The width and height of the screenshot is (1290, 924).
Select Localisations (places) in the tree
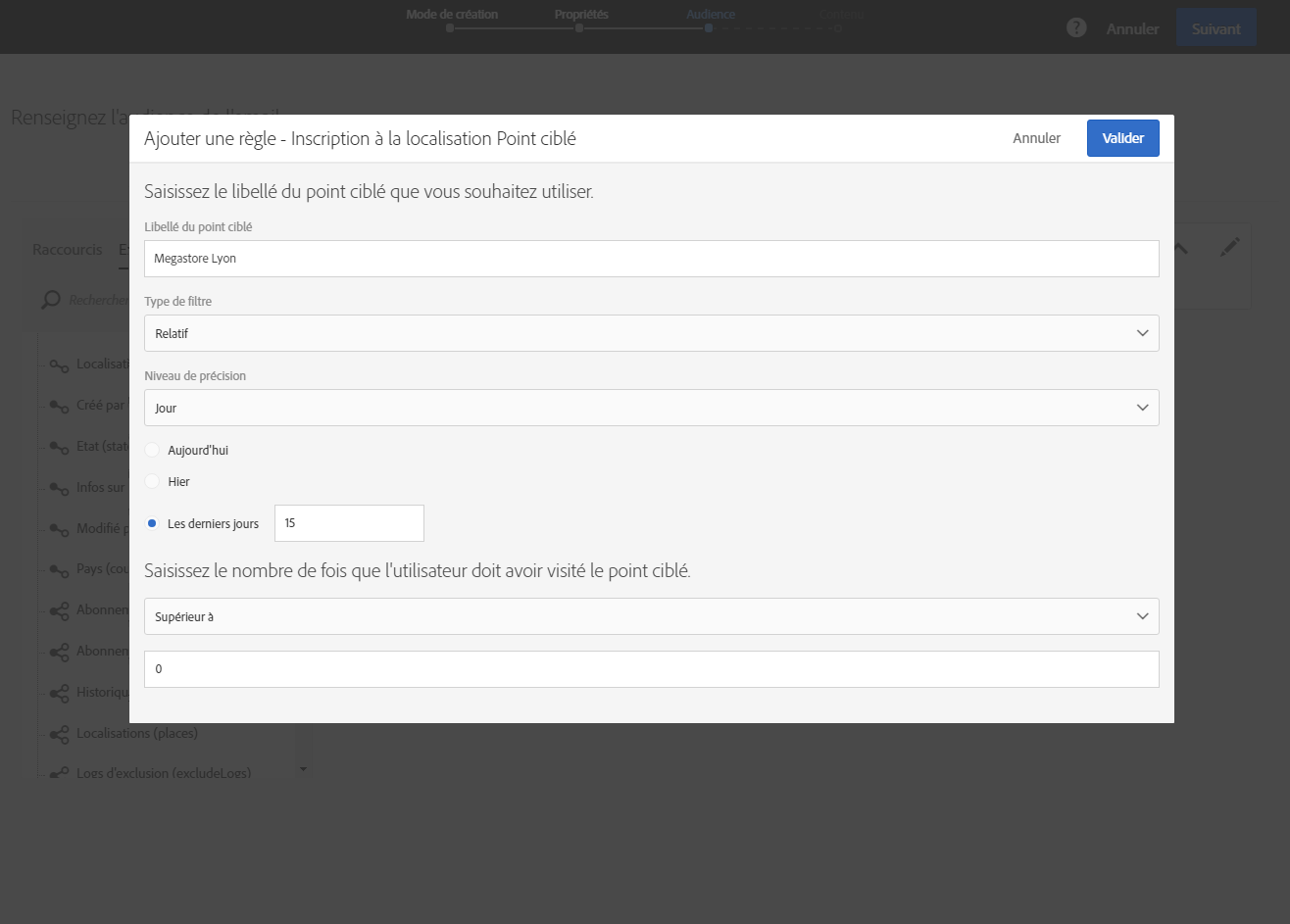(x=136, y=733)
